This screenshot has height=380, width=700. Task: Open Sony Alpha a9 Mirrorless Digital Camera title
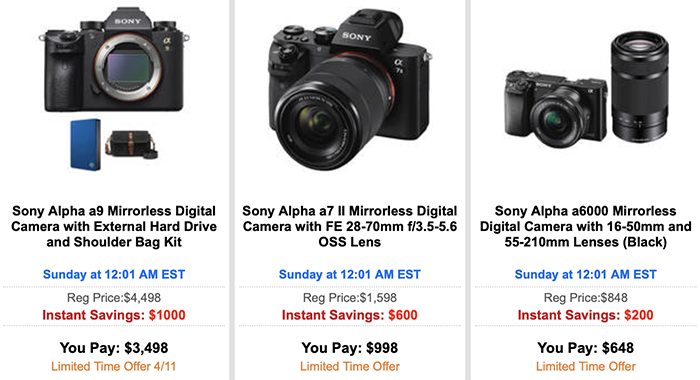[114, 226]
